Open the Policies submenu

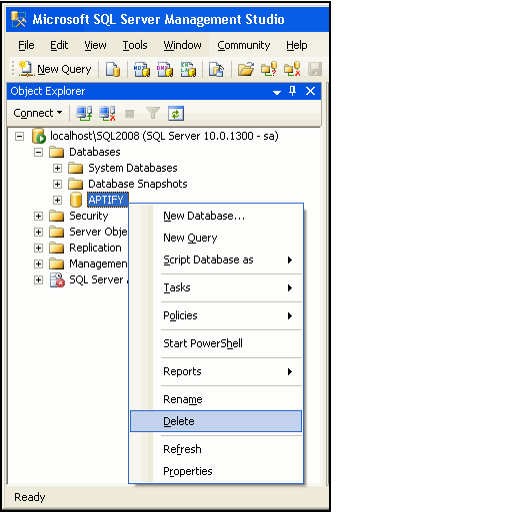click(216, 316)
